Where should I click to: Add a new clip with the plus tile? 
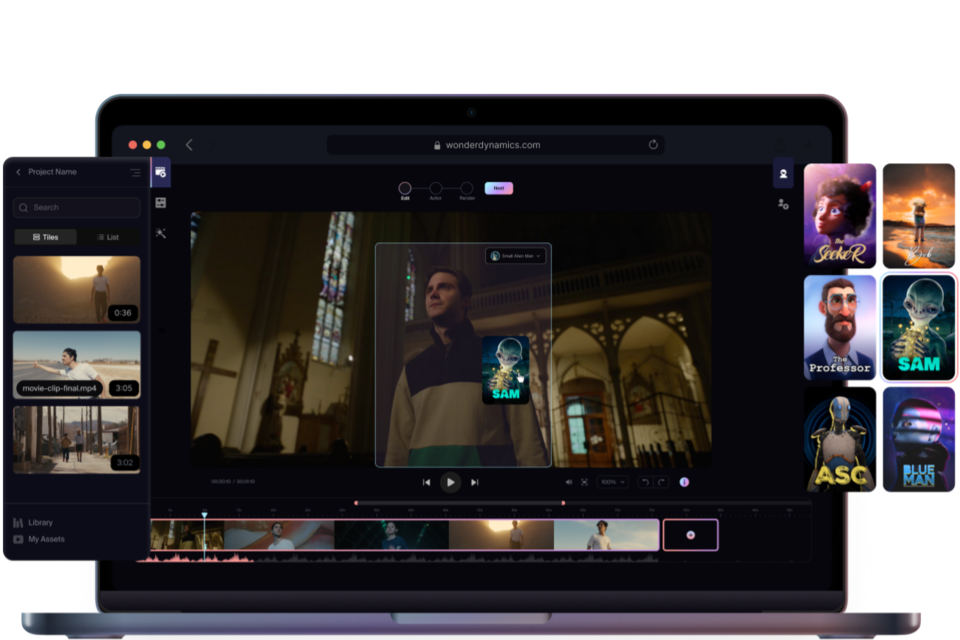690,535
